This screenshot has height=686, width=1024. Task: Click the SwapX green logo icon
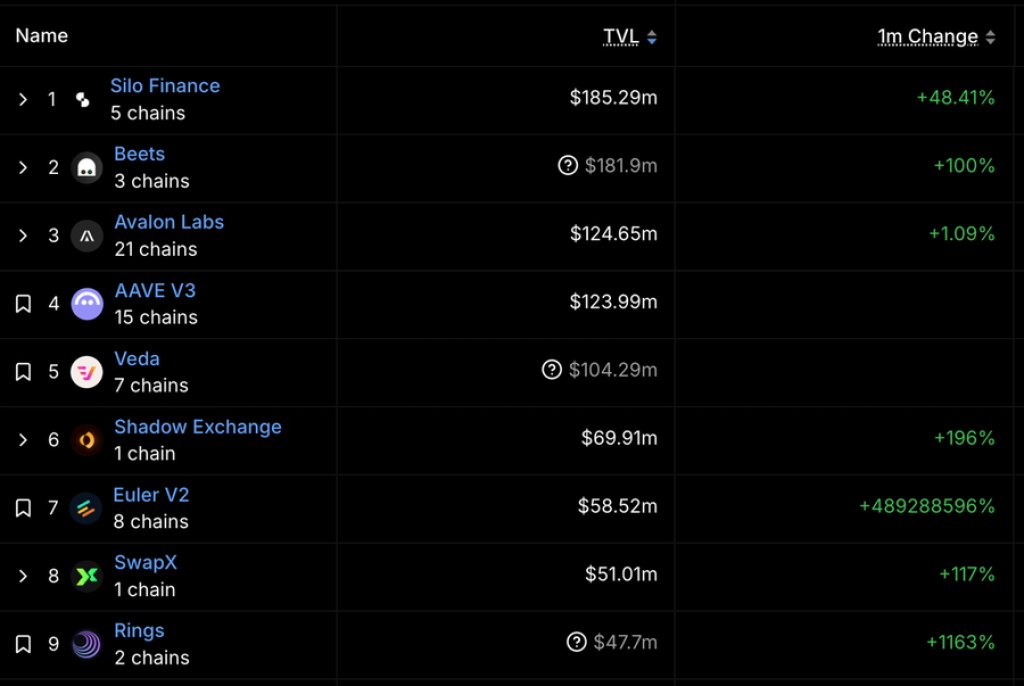click(x=87, y=576)
